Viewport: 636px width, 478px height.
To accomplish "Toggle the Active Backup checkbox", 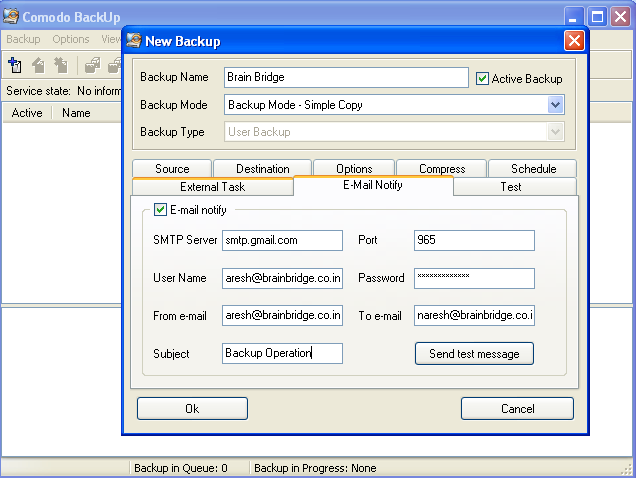I will pos(482,78).
